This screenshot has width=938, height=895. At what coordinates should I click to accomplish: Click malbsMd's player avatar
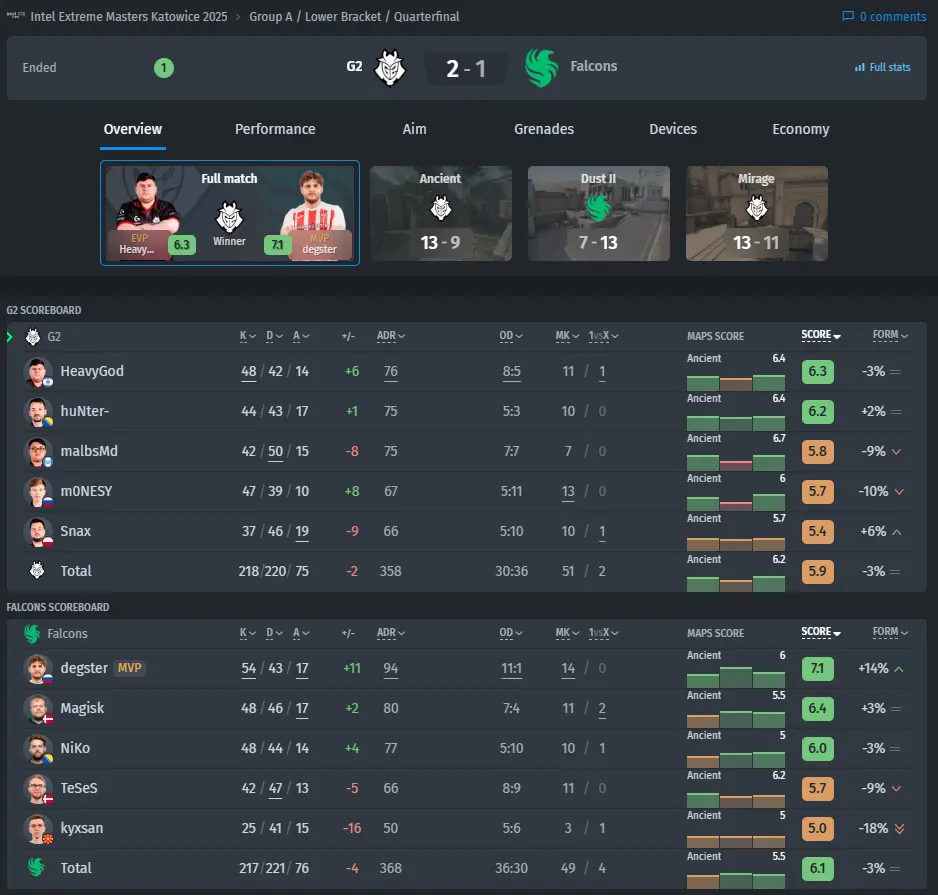tap(38, 452)
